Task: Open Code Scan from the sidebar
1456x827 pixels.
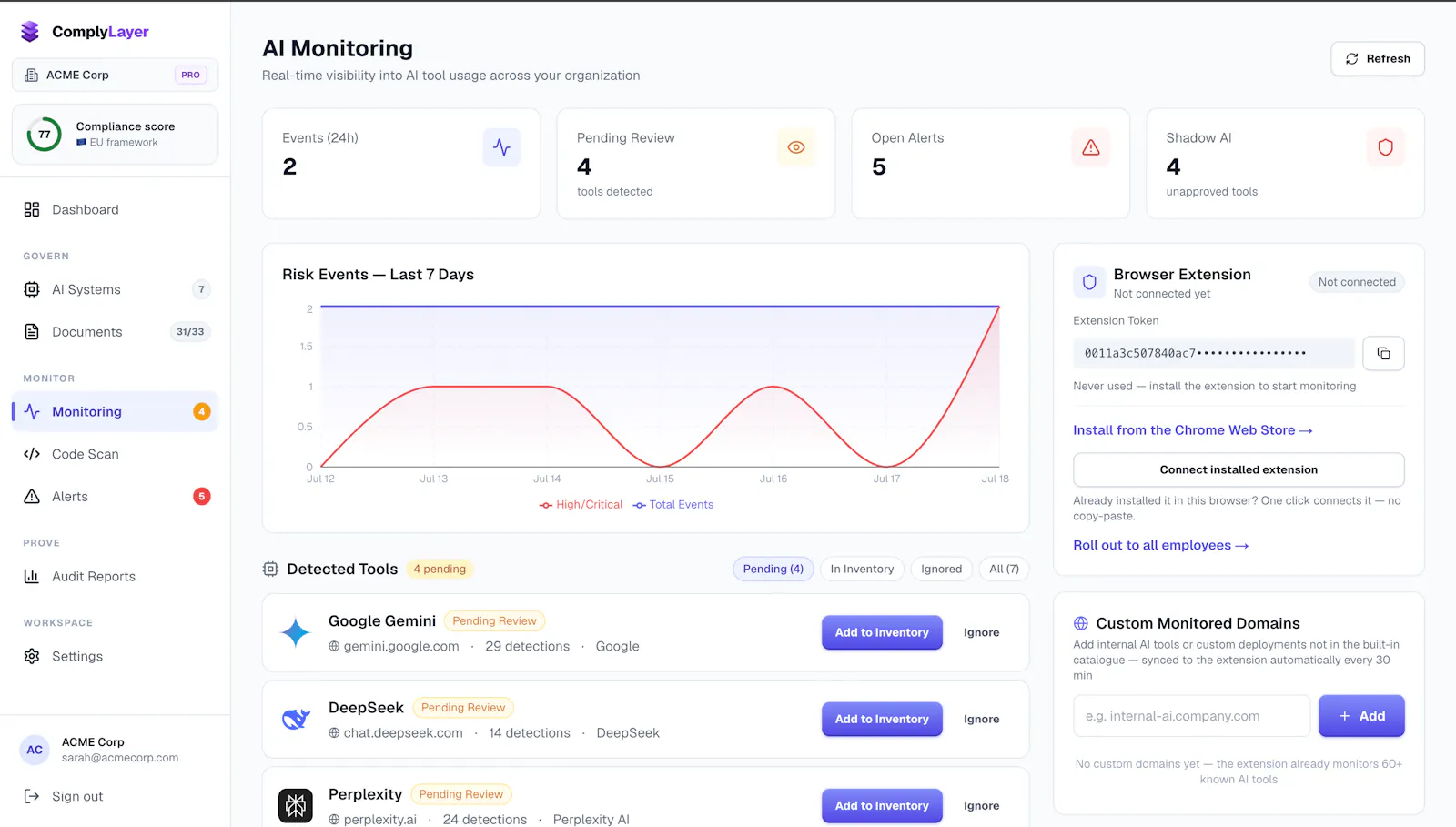Action: (116, 454)
